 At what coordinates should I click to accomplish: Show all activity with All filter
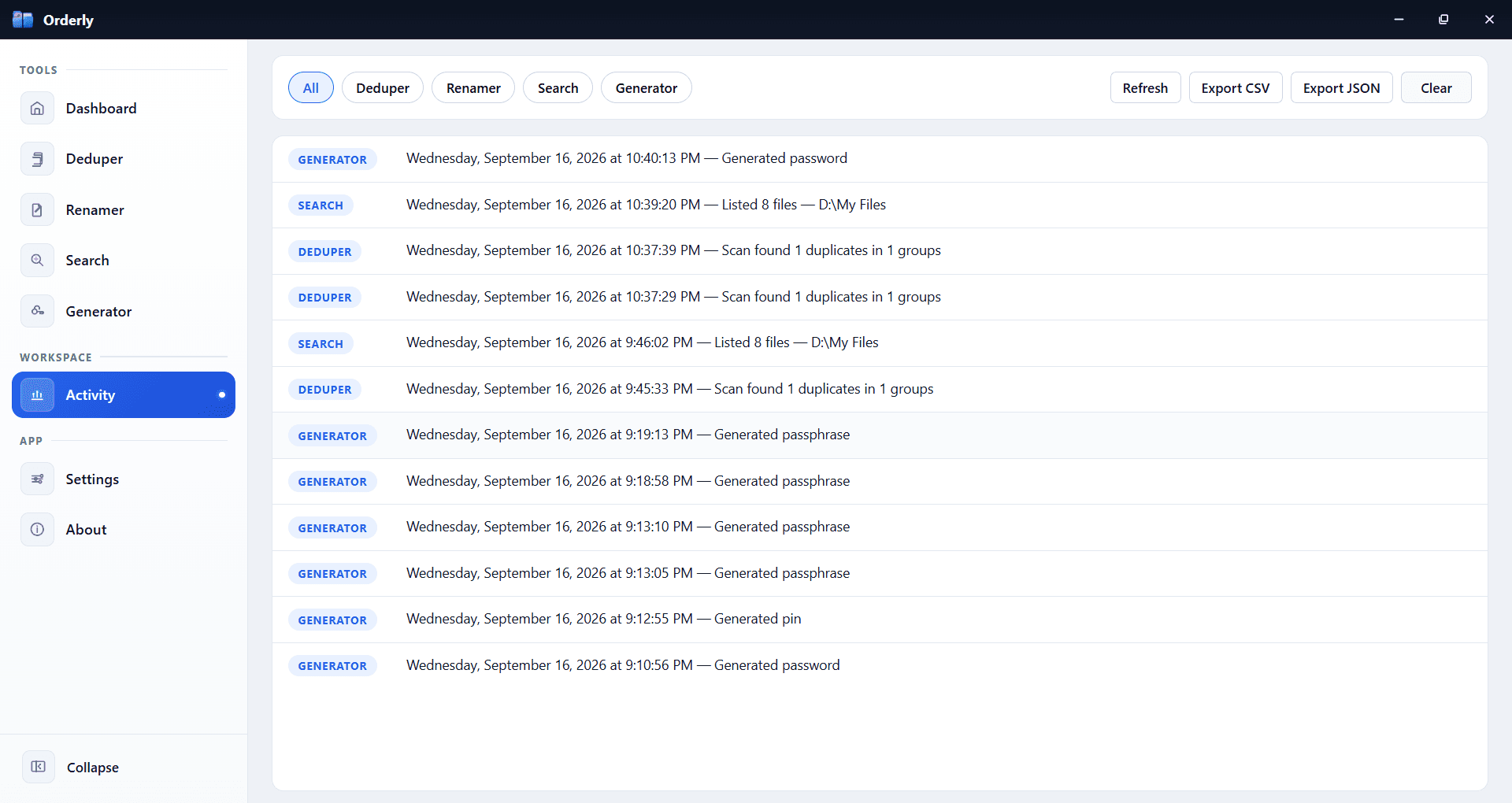point(311,88)
